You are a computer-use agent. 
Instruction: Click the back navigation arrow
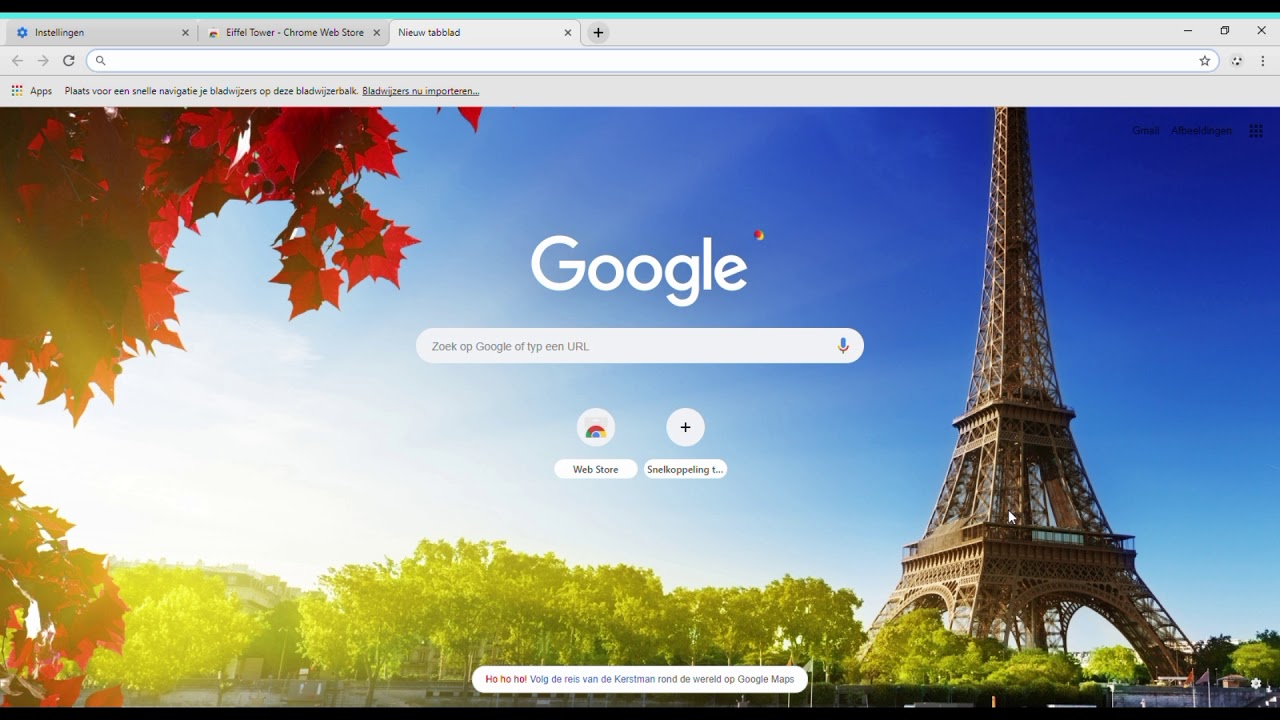pyautogui.click(x=17, y=61)
